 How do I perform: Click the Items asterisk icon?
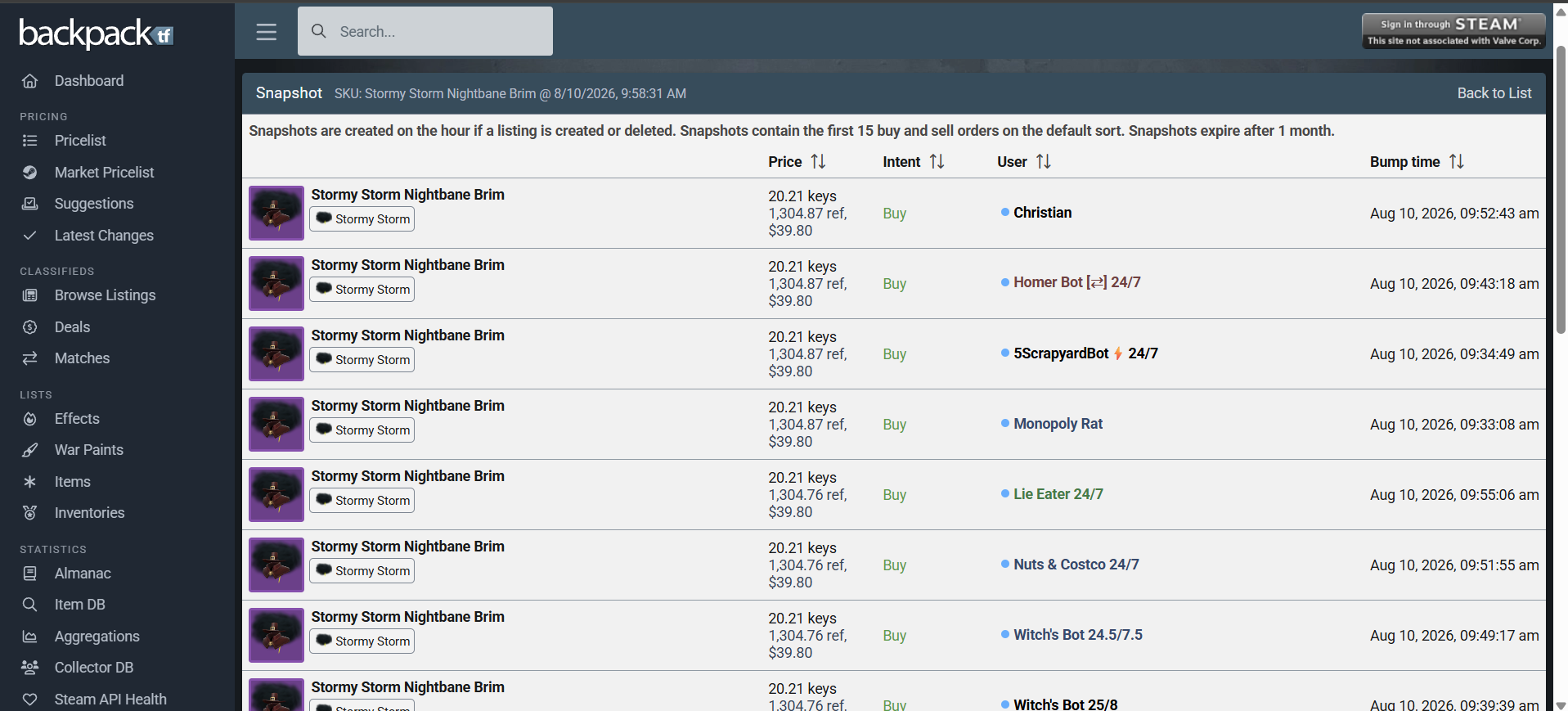(x=30, y=482)
